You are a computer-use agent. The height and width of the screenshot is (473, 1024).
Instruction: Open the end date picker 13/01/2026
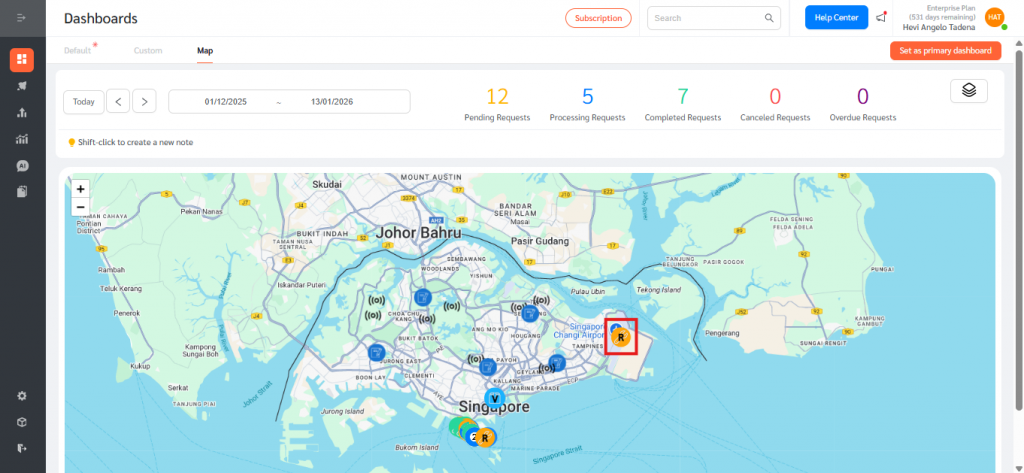point(332,102)
